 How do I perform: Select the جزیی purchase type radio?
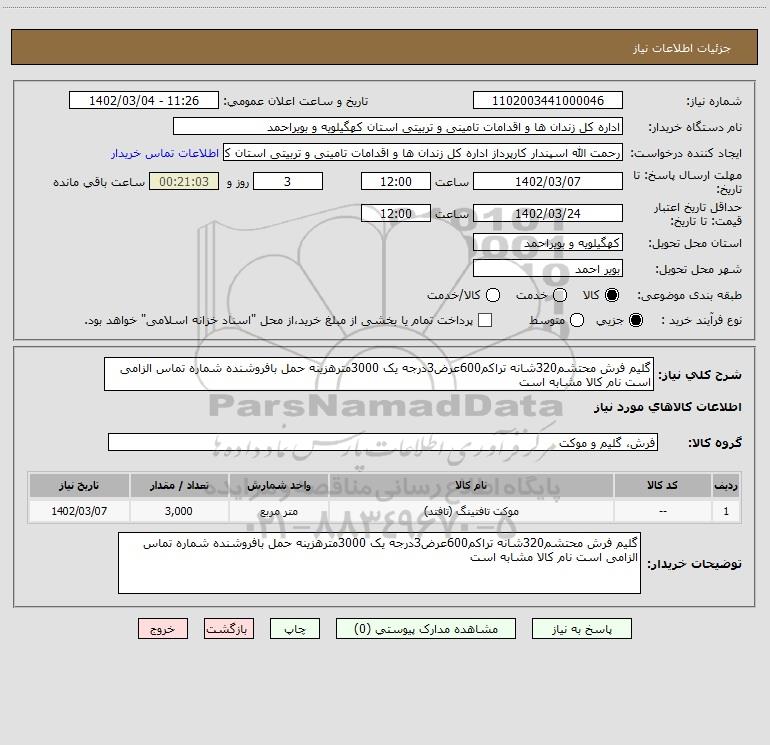click(x=635, y=321)
